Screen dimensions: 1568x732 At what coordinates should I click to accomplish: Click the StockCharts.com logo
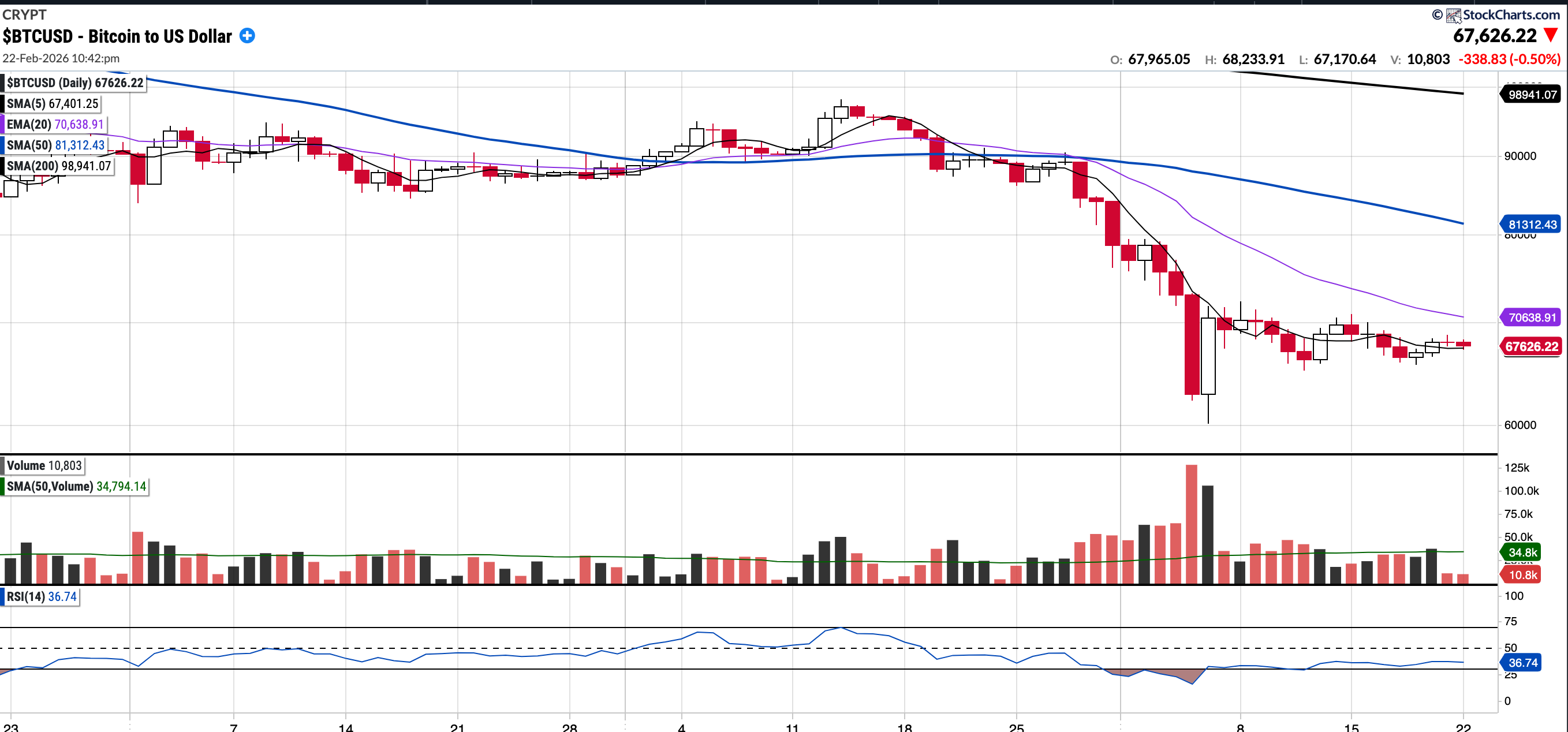(x=1503, y=14)
